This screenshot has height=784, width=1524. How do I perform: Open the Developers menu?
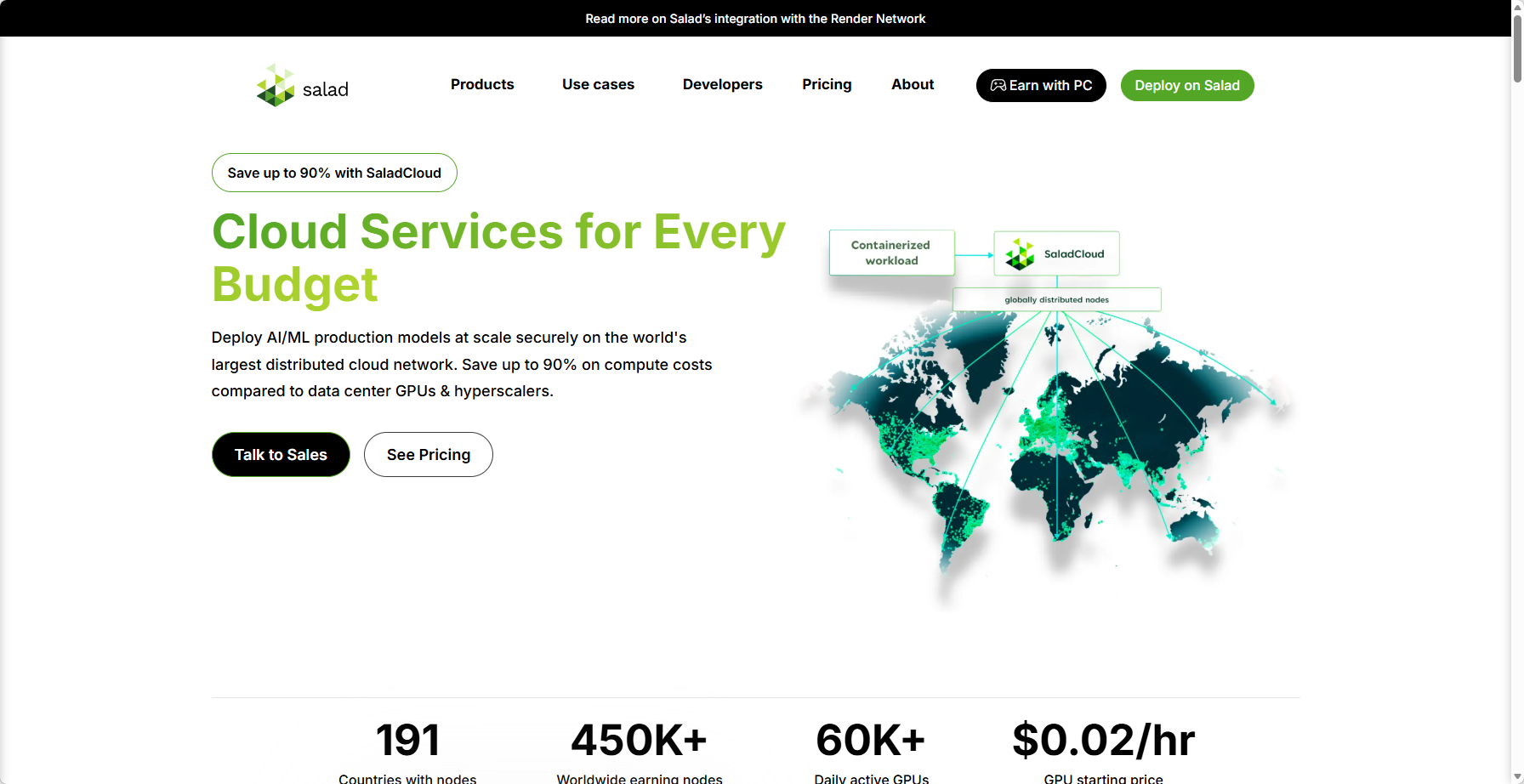(x=722, y=84)
